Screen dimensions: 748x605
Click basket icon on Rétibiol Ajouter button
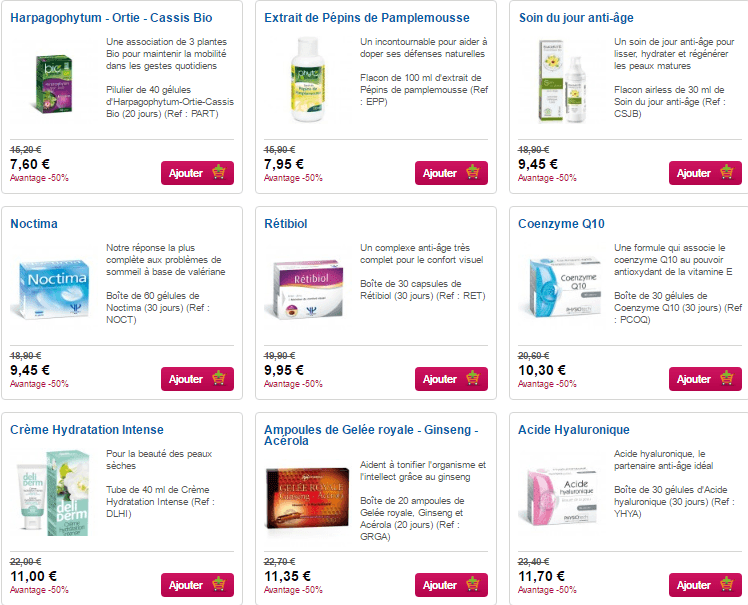pyautogui.click(x=473, y=379)
